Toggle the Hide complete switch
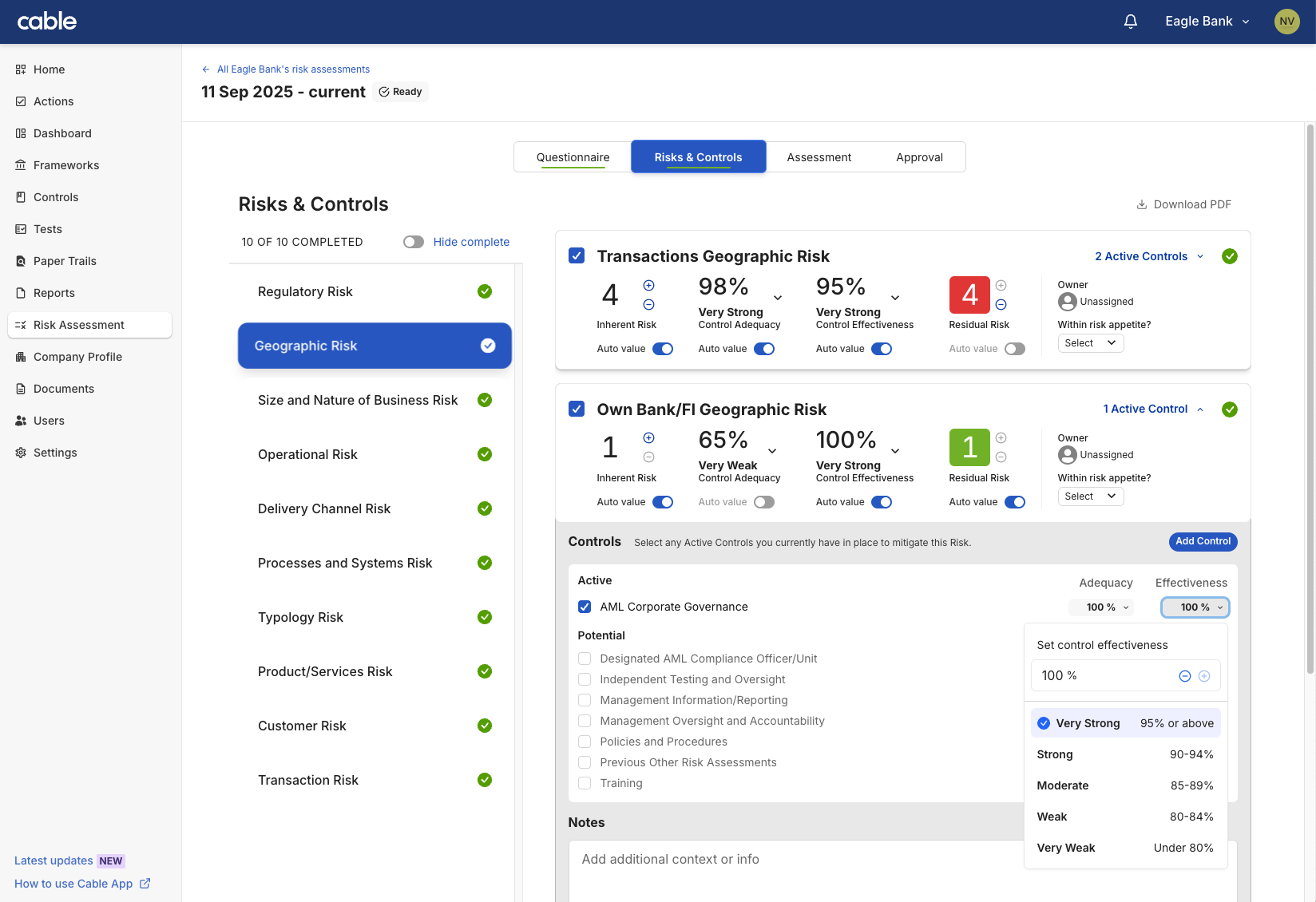 pos(414,242)
